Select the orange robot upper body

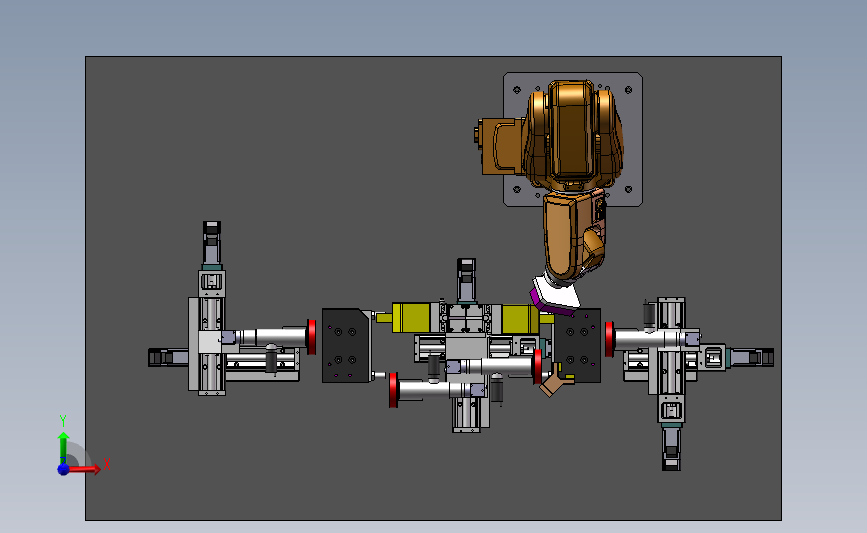point(572,134)
